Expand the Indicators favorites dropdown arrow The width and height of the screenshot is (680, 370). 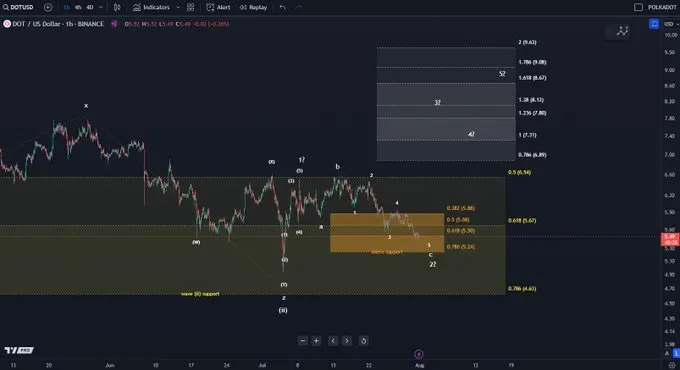point(178,7)
